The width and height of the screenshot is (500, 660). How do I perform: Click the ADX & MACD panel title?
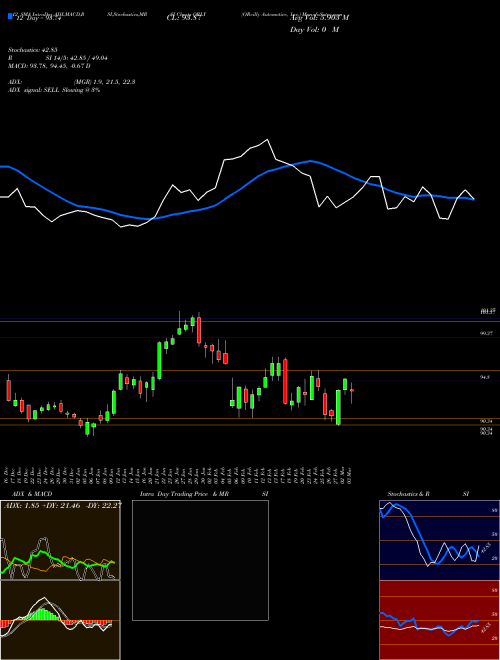click(x=32, y=494)
